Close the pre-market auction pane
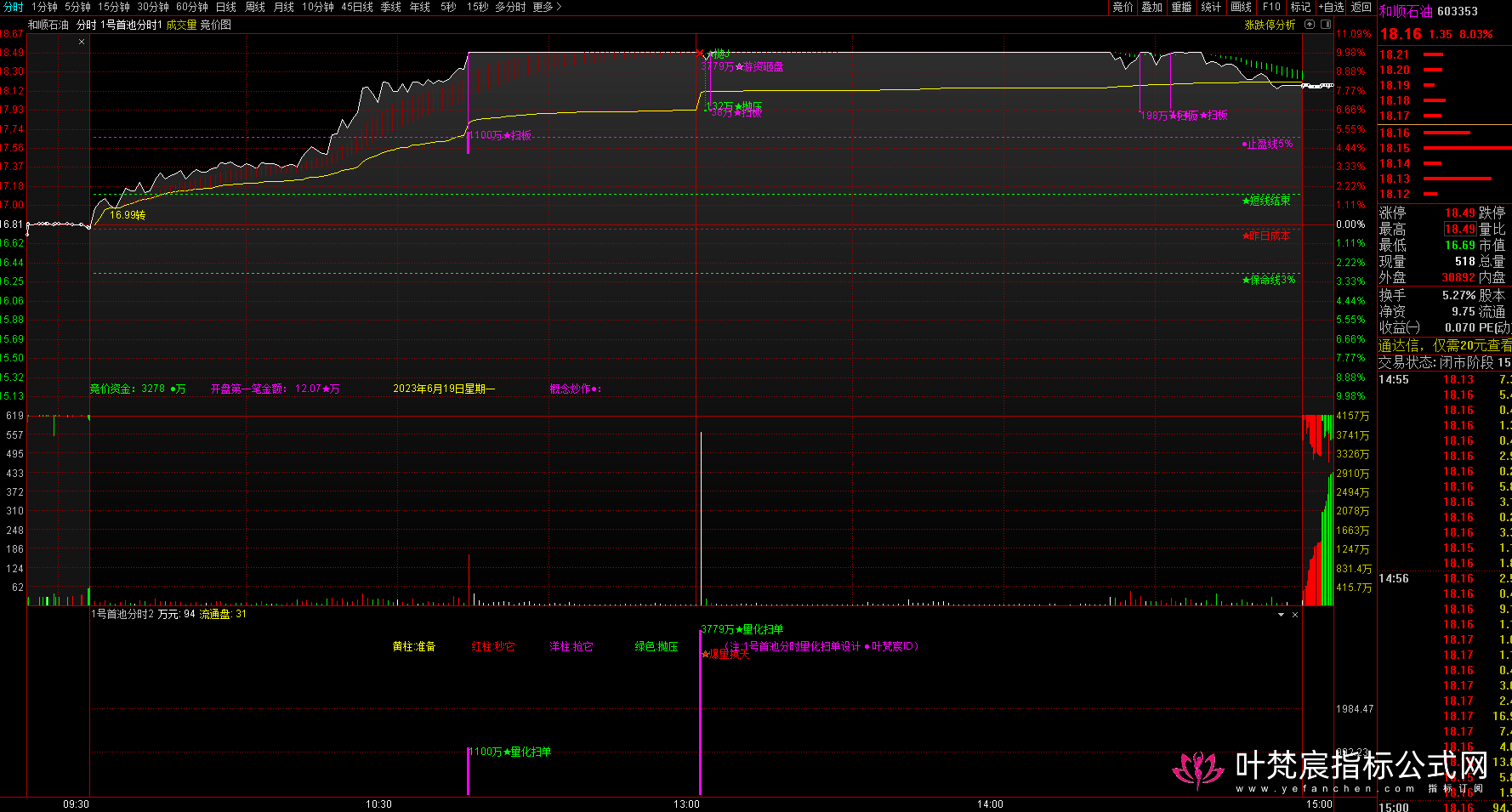 (82, 42)
